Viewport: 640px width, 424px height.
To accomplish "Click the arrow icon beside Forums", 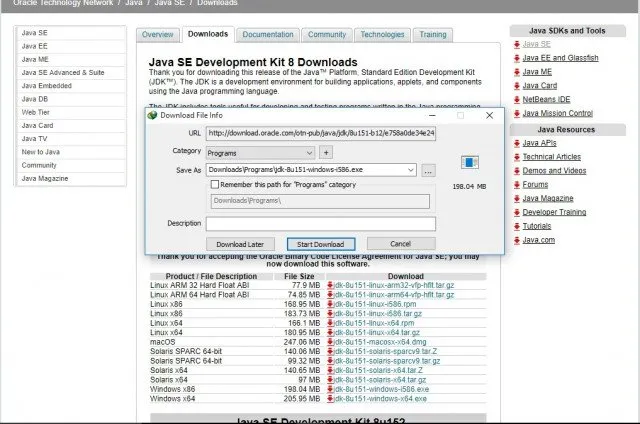I will point(517,185).
